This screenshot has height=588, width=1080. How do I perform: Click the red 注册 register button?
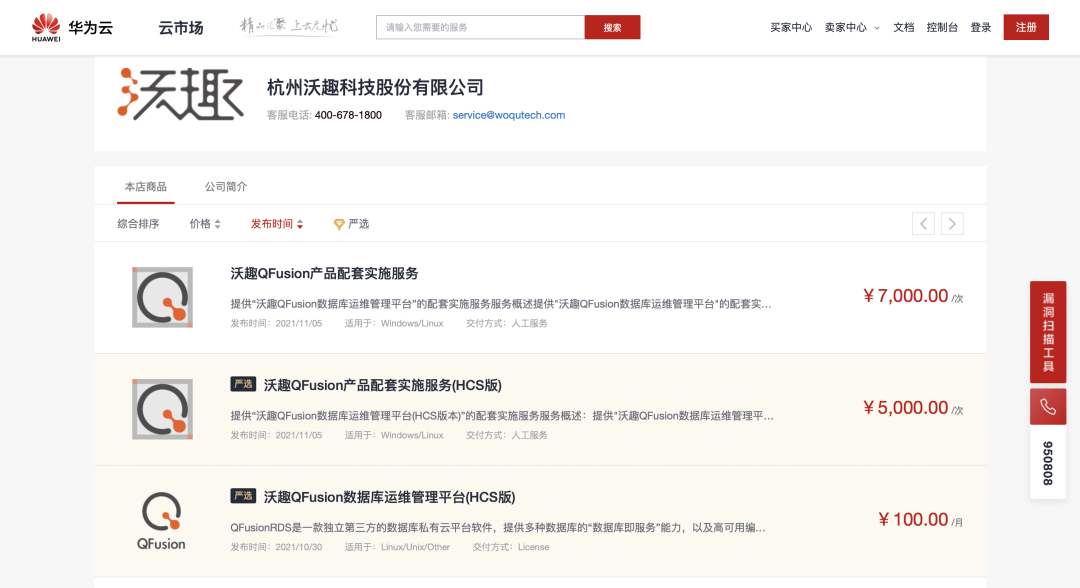coord(1026,27)
